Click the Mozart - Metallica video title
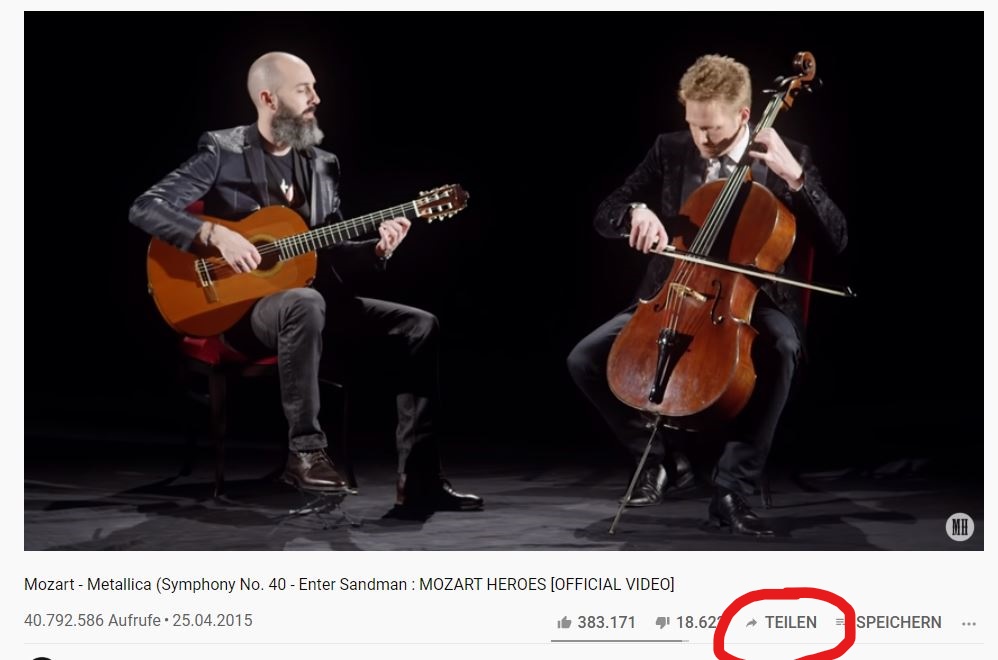This screenshot has width=998, height=660. coord(349,584)
